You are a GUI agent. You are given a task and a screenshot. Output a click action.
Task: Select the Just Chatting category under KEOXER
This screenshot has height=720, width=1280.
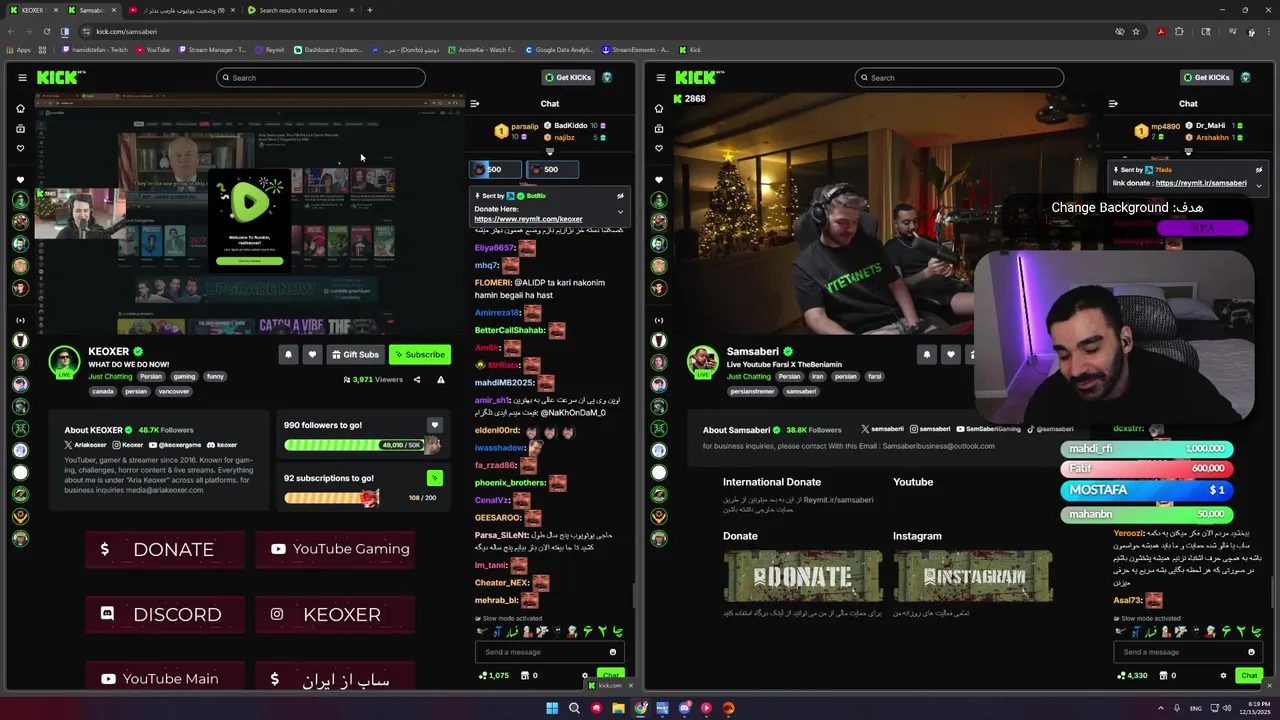[x=110, y=377]
